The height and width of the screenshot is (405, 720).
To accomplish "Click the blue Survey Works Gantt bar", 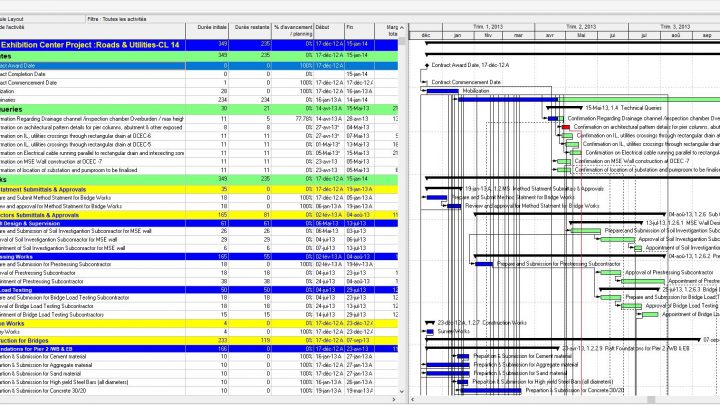I will (x=430, y=332).
